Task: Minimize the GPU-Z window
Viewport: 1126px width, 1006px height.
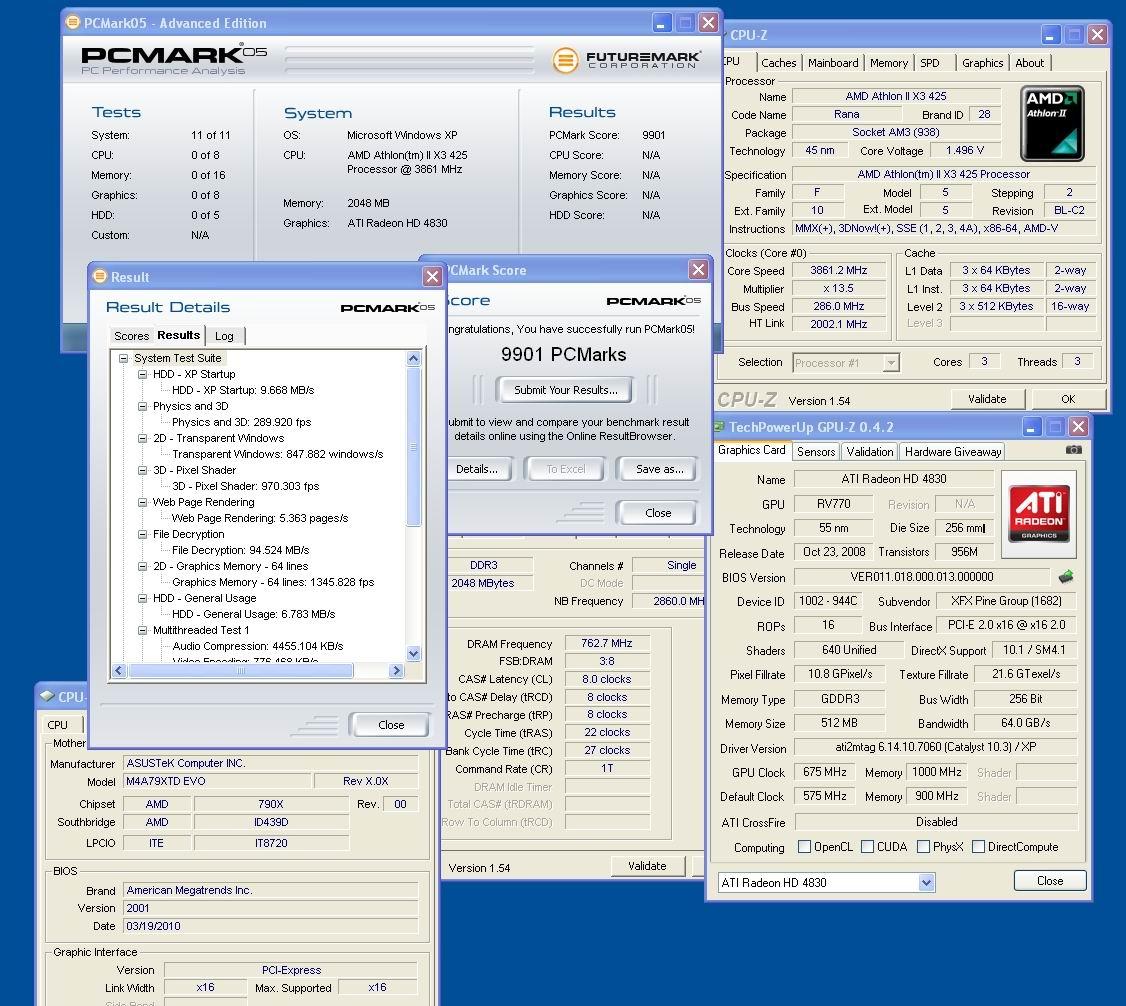Action: coord(1031,427)
